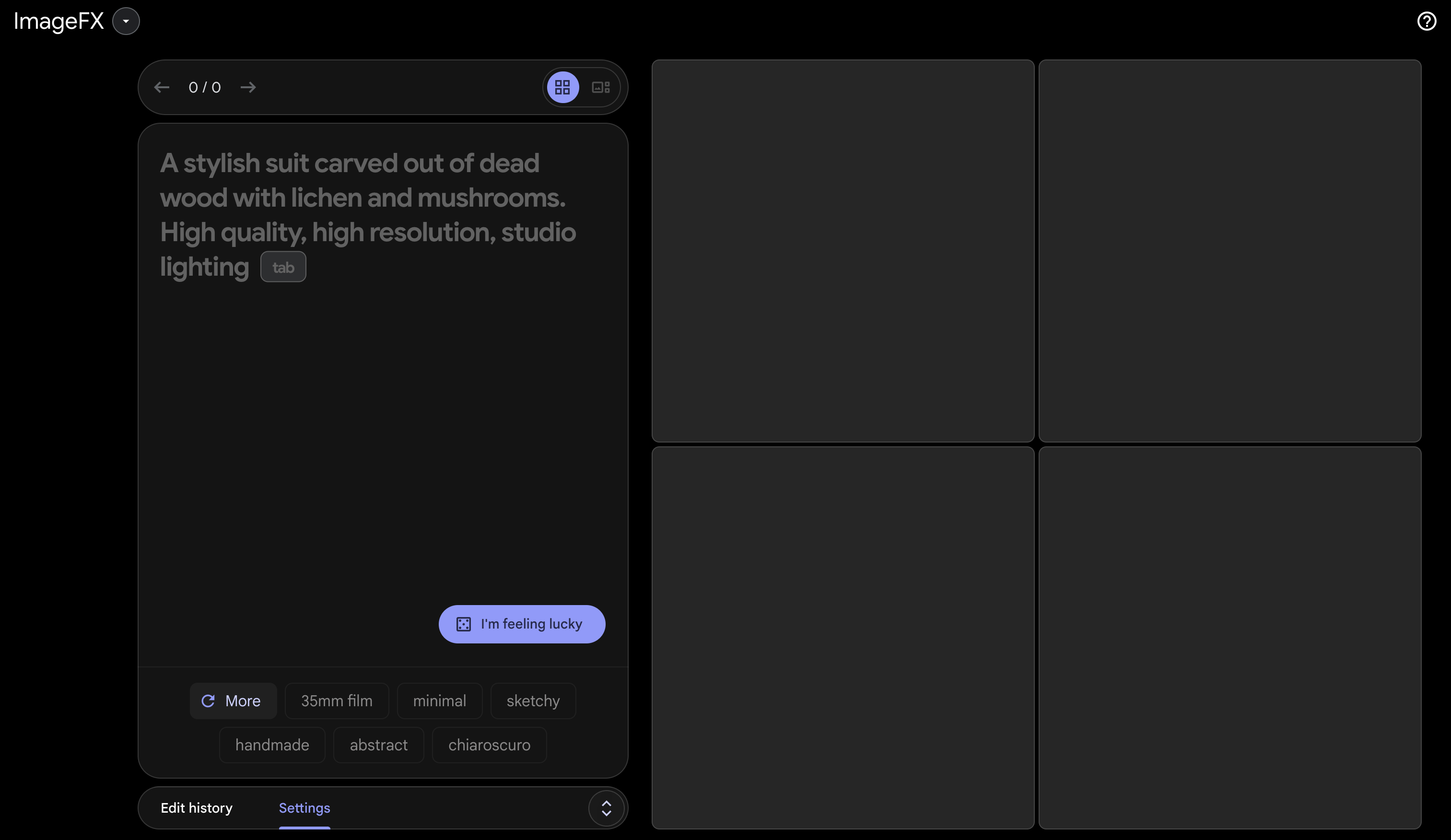Screen dimensions: 1451x840
Task: Switch to single image detail view
Action: pyautogui.click(x=600, y=88)
